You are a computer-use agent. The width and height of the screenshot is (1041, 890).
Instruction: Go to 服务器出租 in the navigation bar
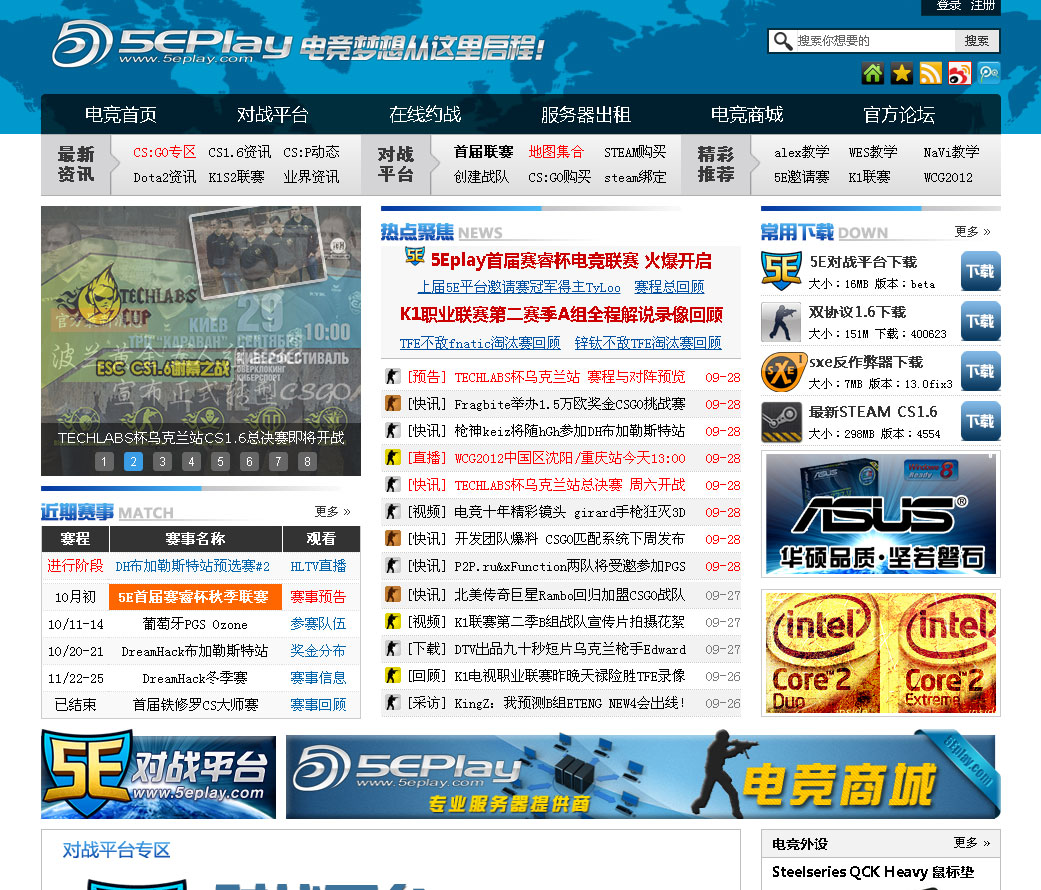[585, 114]
